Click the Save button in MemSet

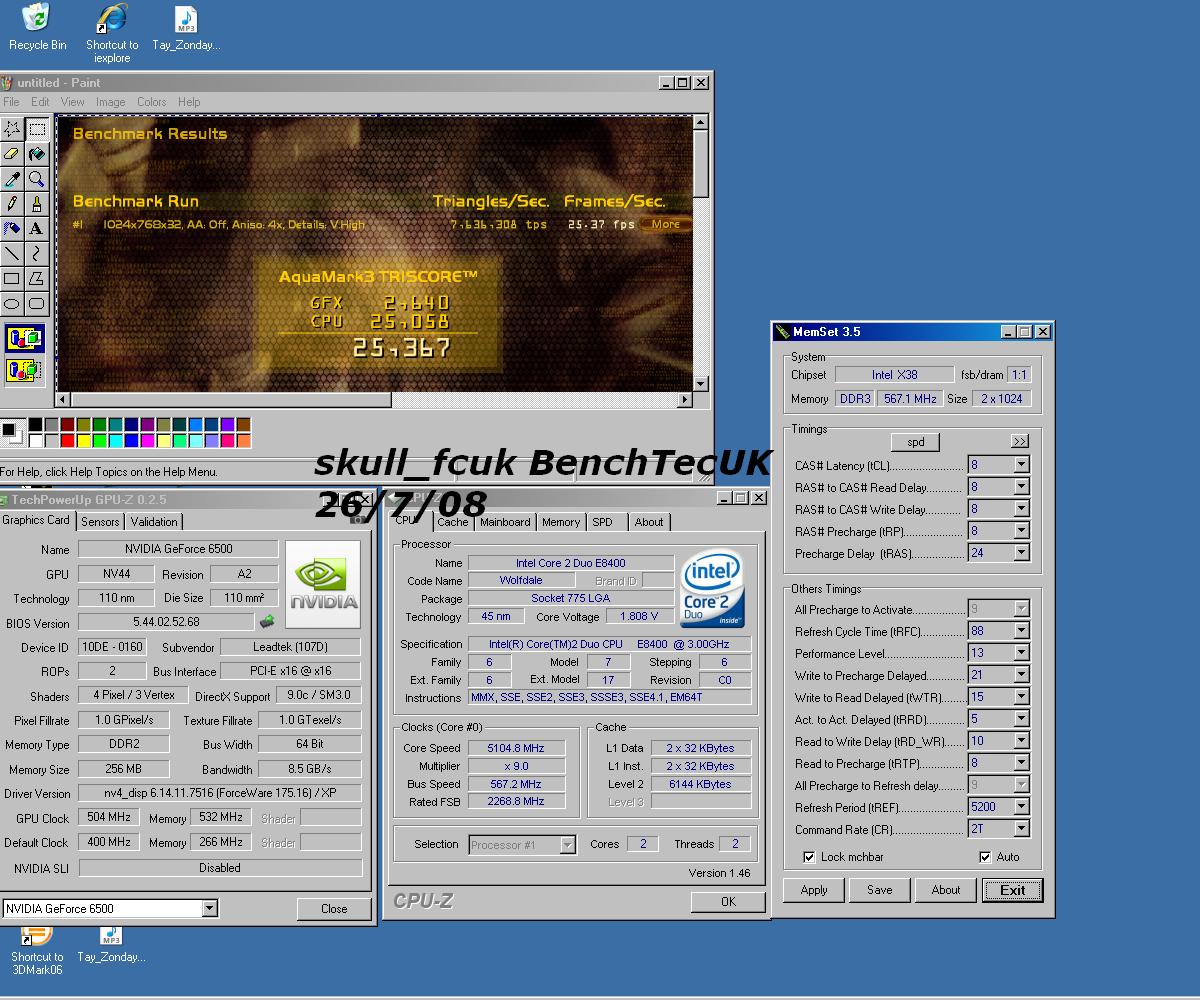pyautogui.click(x=880, y=890)
